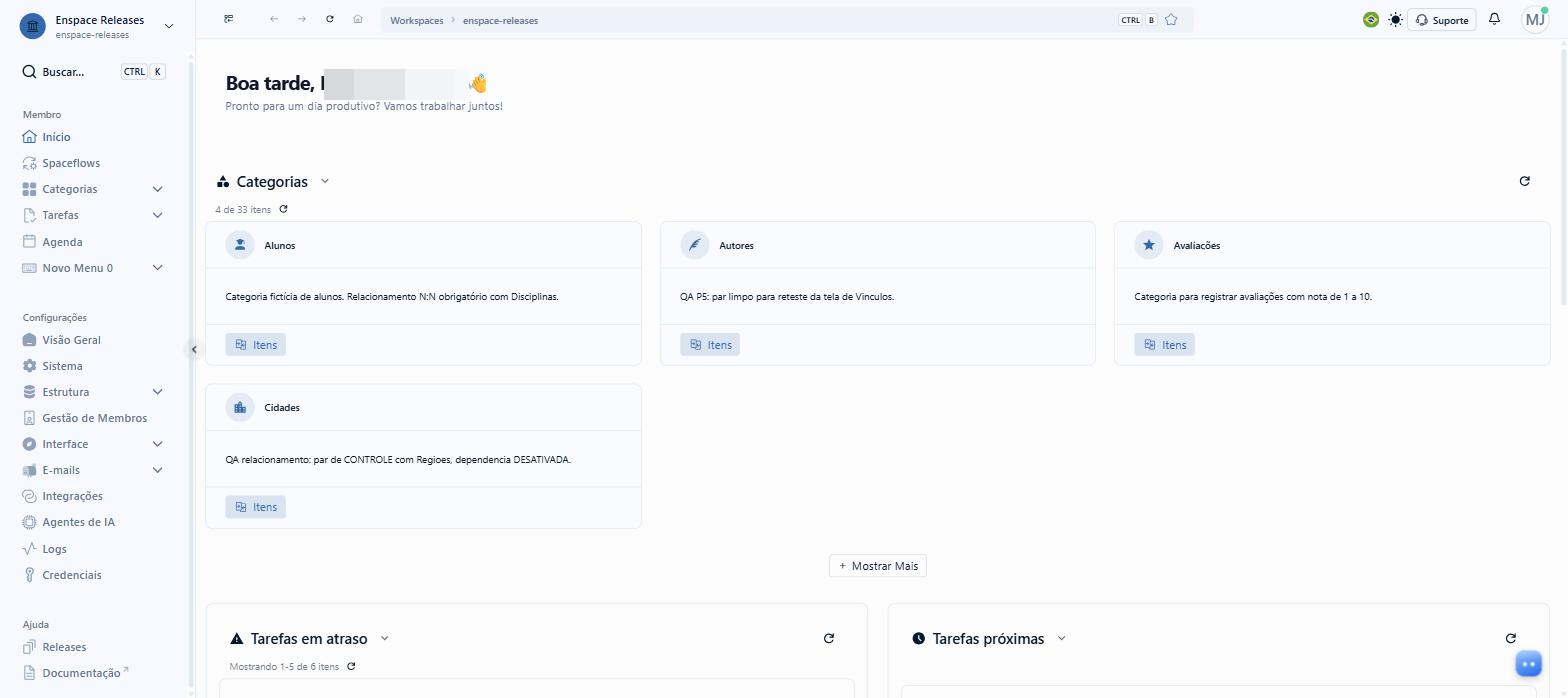Expand the Interface chevron
Screen dimensions: 1568x698
pyautogui.click(x=157, y=444)
